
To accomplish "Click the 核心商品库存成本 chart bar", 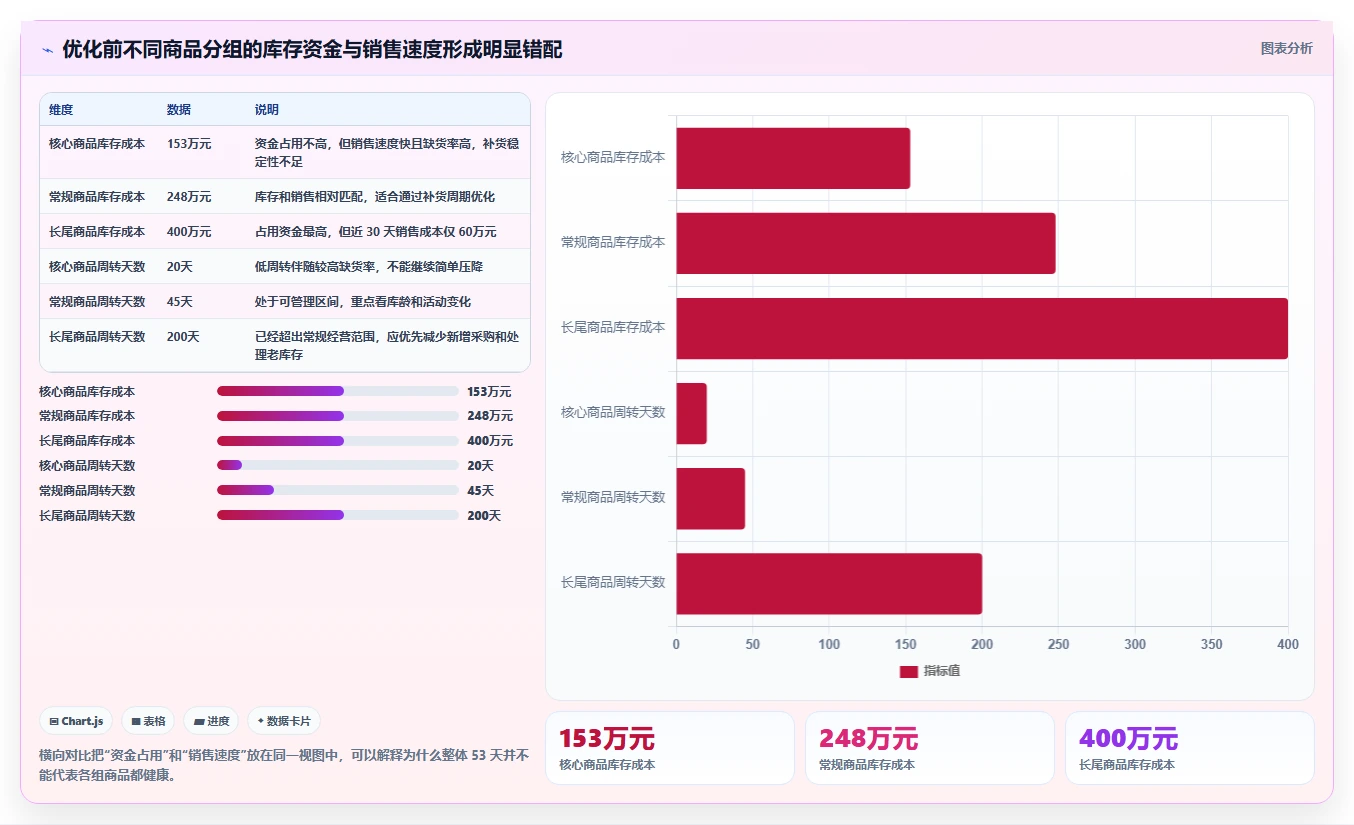I will [793, 158].
